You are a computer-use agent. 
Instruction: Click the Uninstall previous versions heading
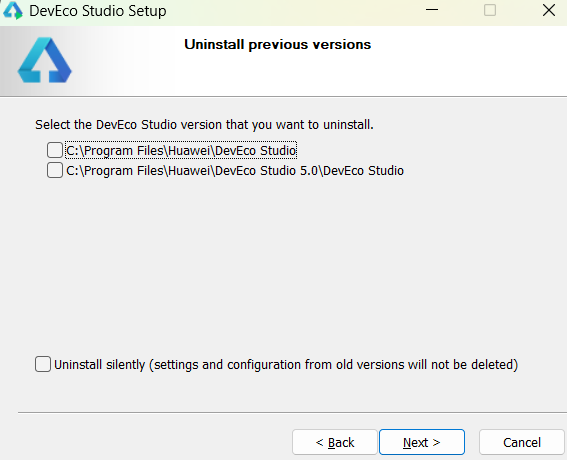coord(278,44)
